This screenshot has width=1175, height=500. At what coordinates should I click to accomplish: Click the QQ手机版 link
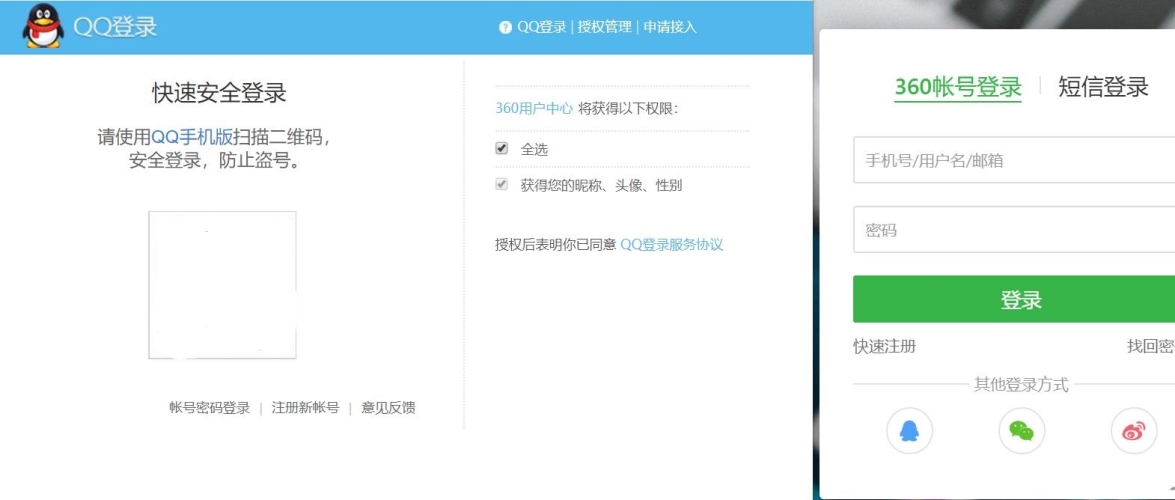point(192,137)
